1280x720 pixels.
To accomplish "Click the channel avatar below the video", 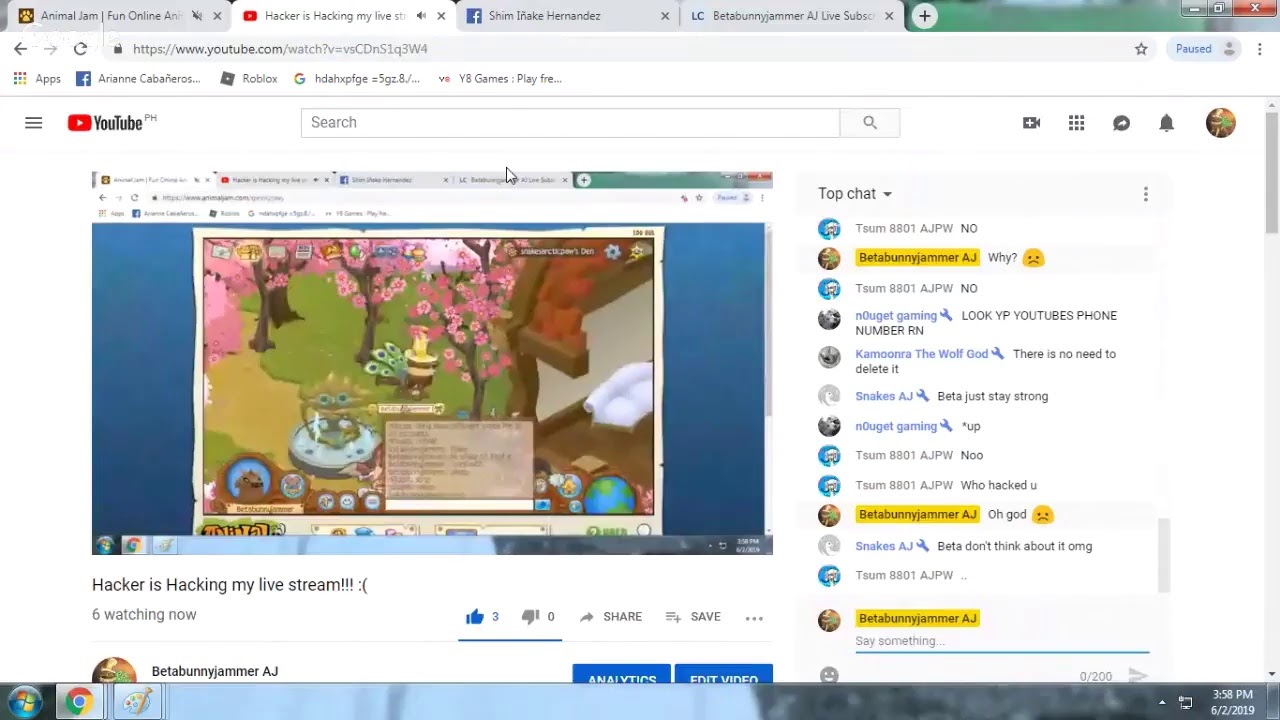I will pos(114,672).
